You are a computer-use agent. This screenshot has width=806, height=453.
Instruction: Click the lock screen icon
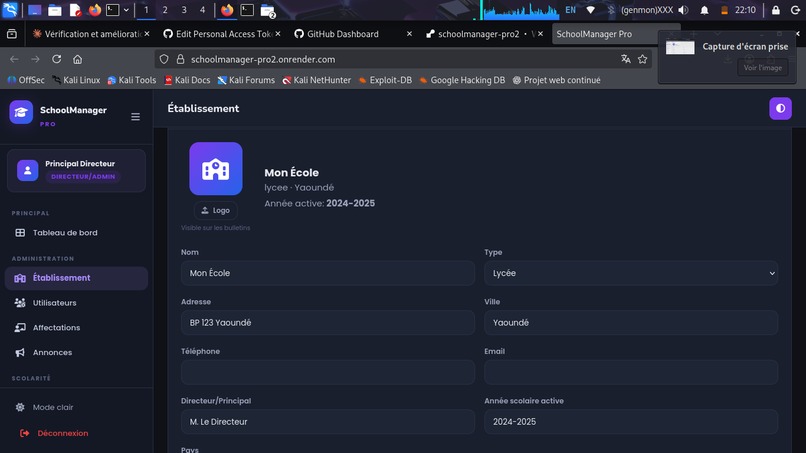click(x=776, y=10)
